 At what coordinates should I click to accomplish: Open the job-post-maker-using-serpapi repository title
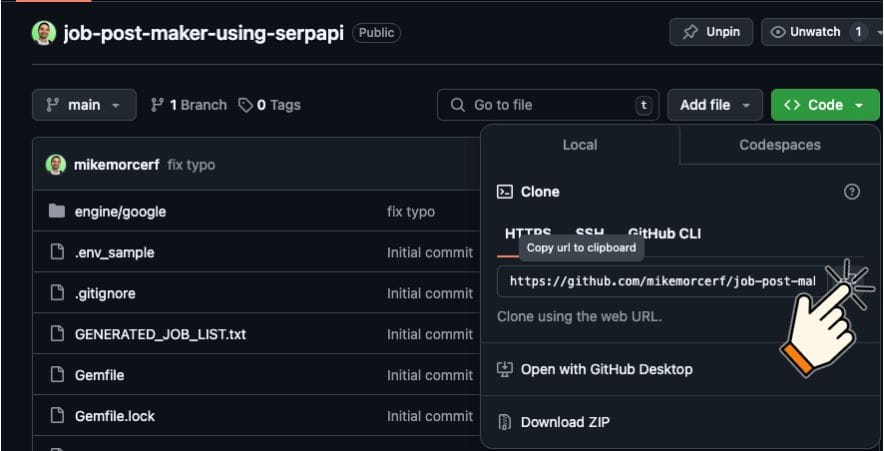[x=204, y=33]
